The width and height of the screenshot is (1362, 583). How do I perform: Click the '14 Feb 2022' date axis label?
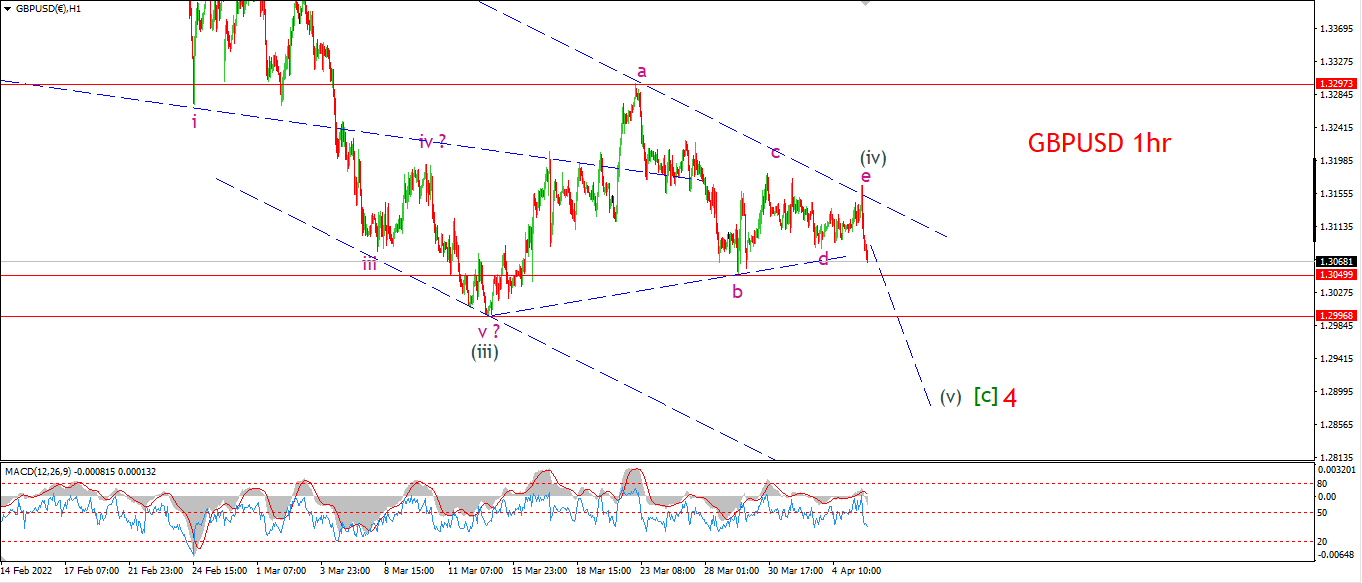coord(27,571)
